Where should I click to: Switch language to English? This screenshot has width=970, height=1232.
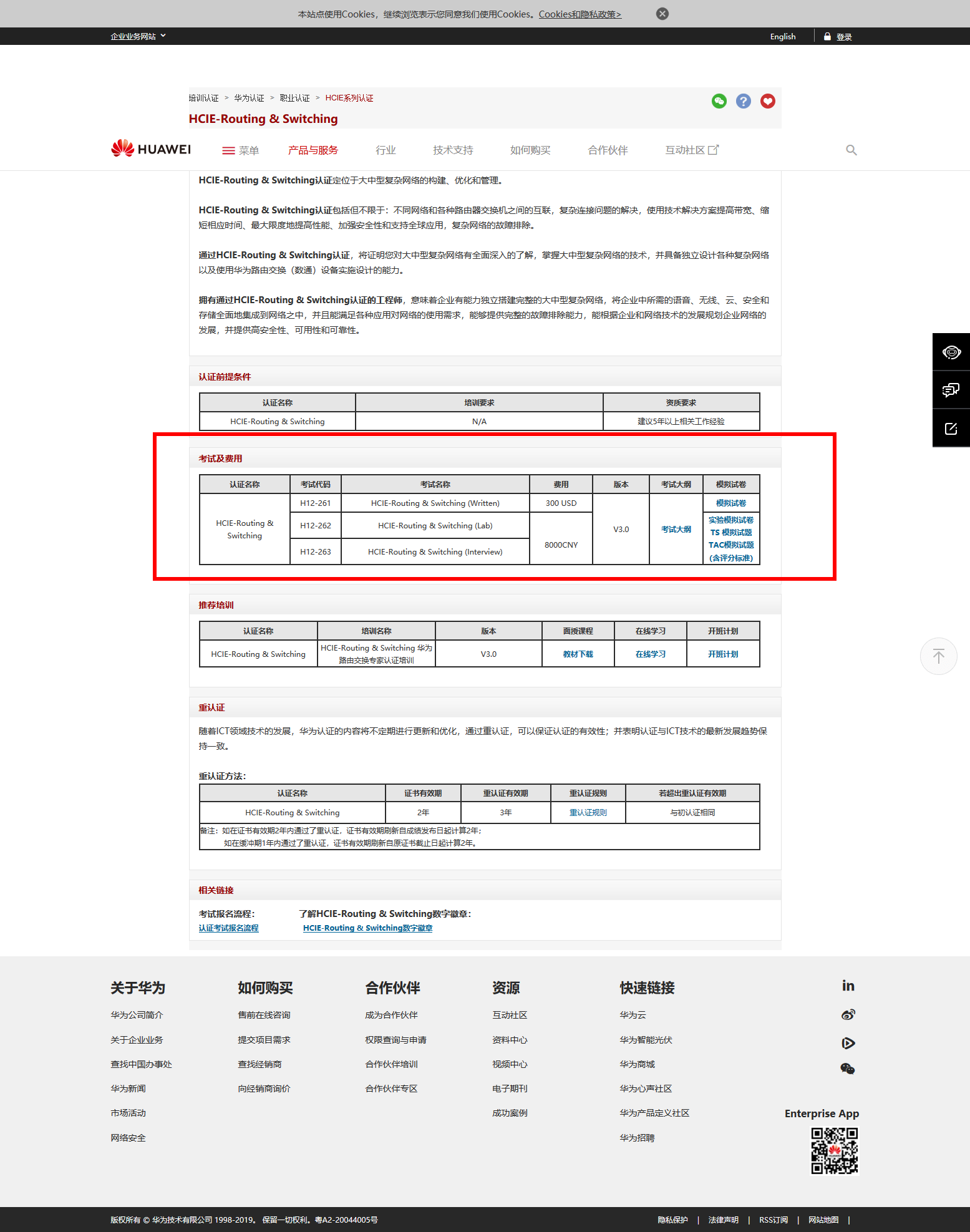783,37
